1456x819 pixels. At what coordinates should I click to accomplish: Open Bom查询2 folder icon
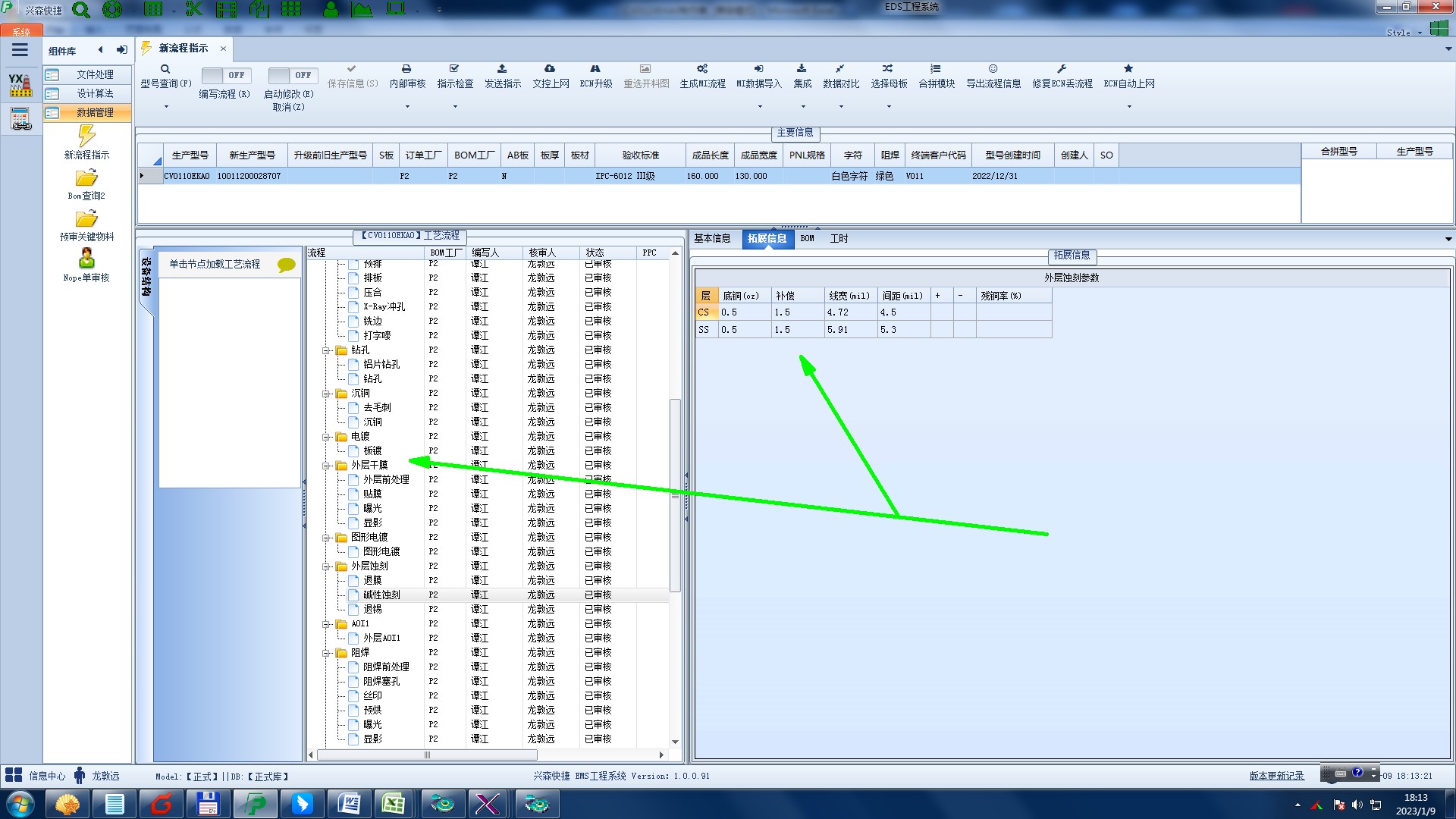(x=86, y=178)
